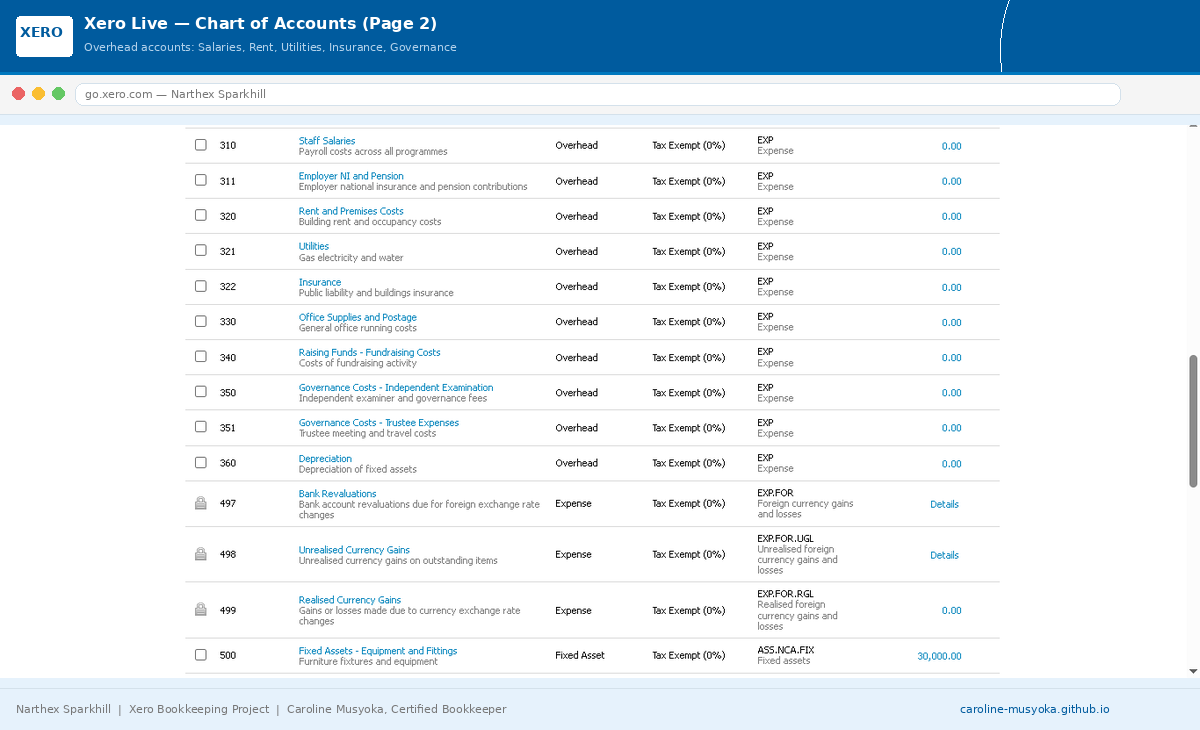Open caroline-musyoka.github.io footer link
Viewport: 1200px width, 730px height.
point(1034,709)
